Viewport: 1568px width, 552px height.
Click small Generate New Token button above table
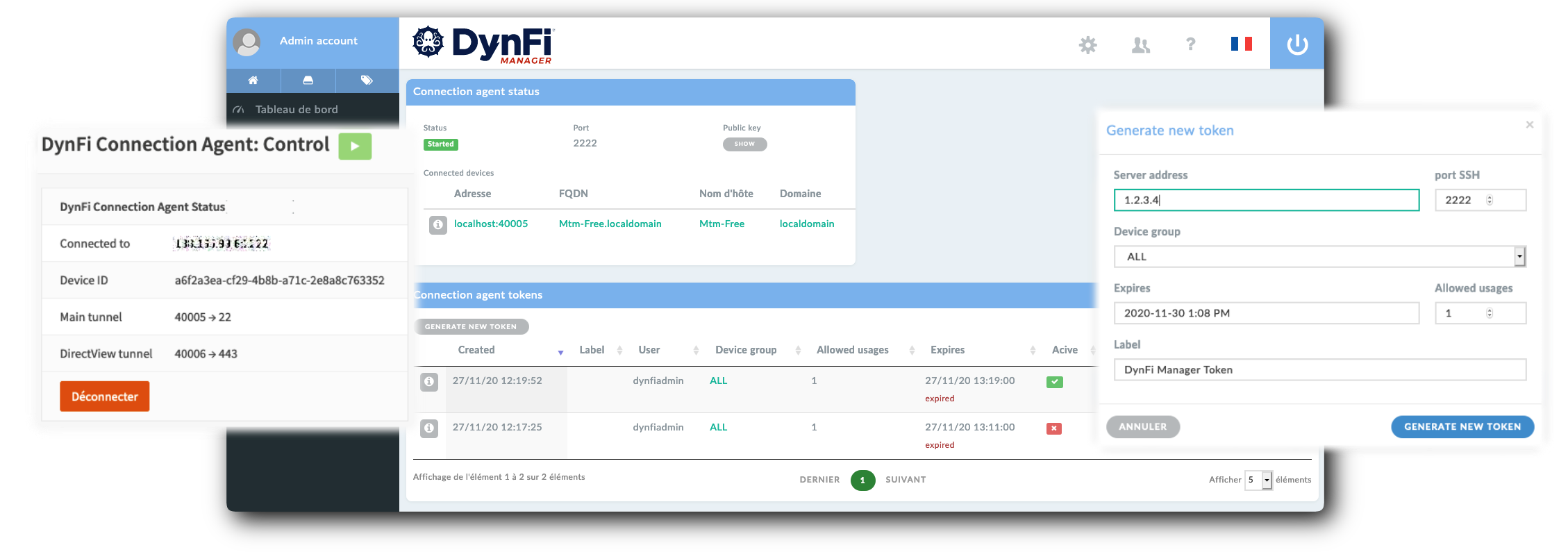pos(471,327)
